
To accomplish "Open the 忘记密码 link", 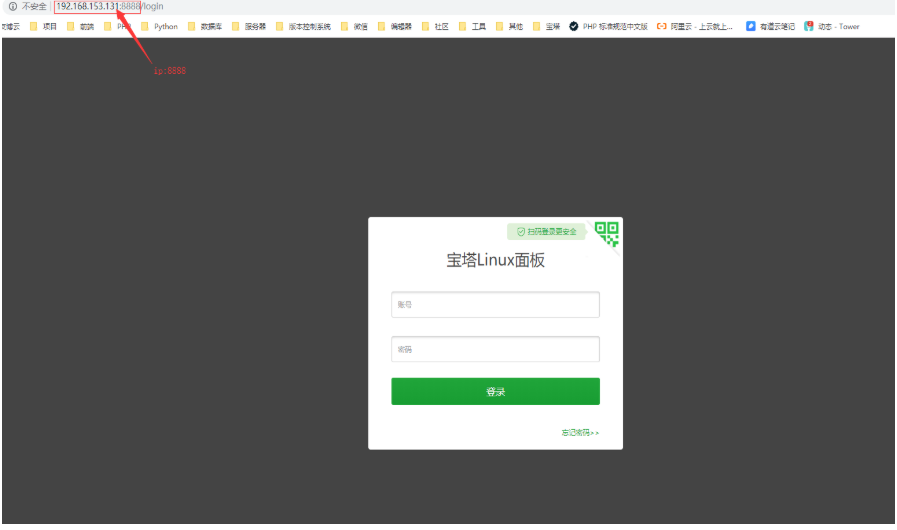I will click(580, 433).
